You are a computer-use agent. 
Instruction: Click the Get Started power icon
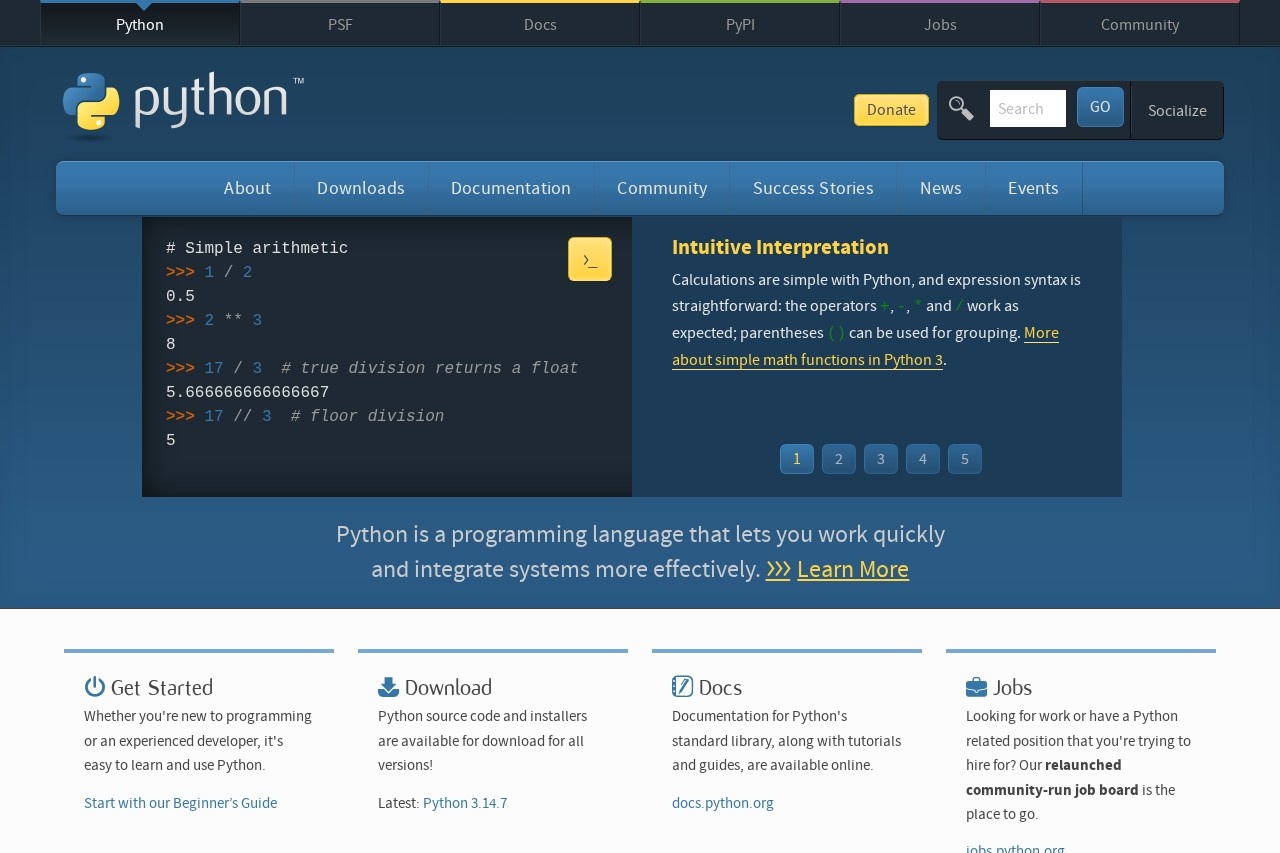[x=95, y=687]
